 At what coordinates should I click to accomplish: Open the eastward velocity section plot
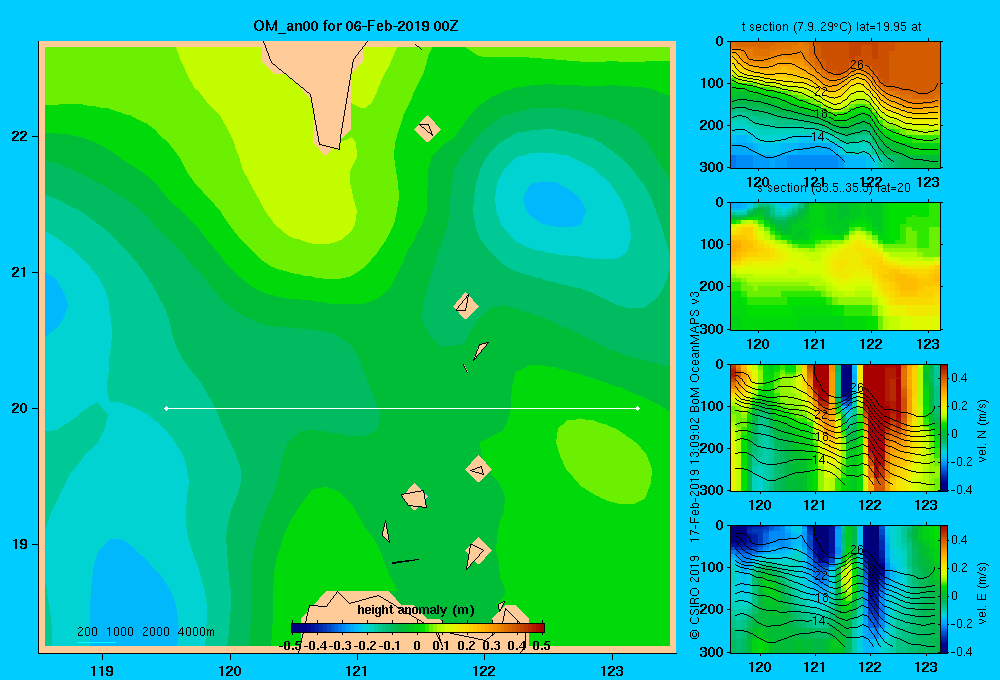835,589
